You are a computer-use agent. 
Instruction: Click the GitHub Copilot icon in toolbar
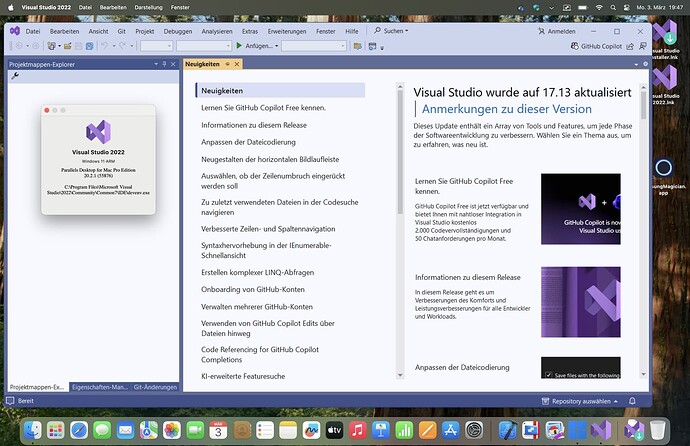(574, 45)
